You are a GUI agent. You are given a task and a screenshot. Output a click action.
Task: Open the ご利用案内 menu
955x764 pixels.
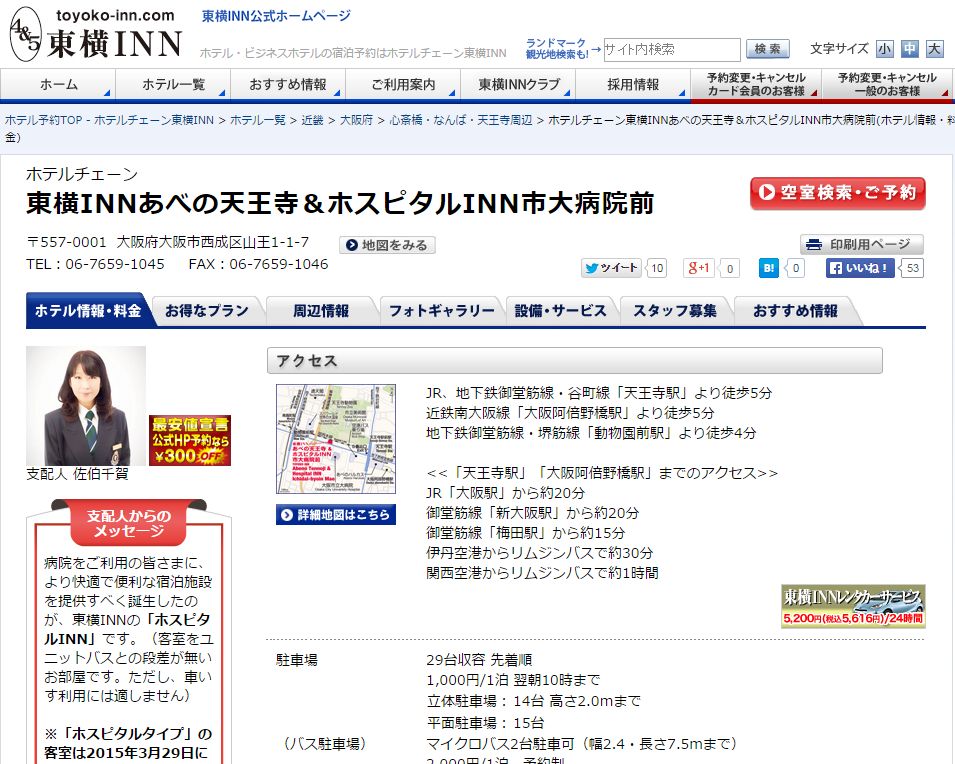click(x=403, y=84)
